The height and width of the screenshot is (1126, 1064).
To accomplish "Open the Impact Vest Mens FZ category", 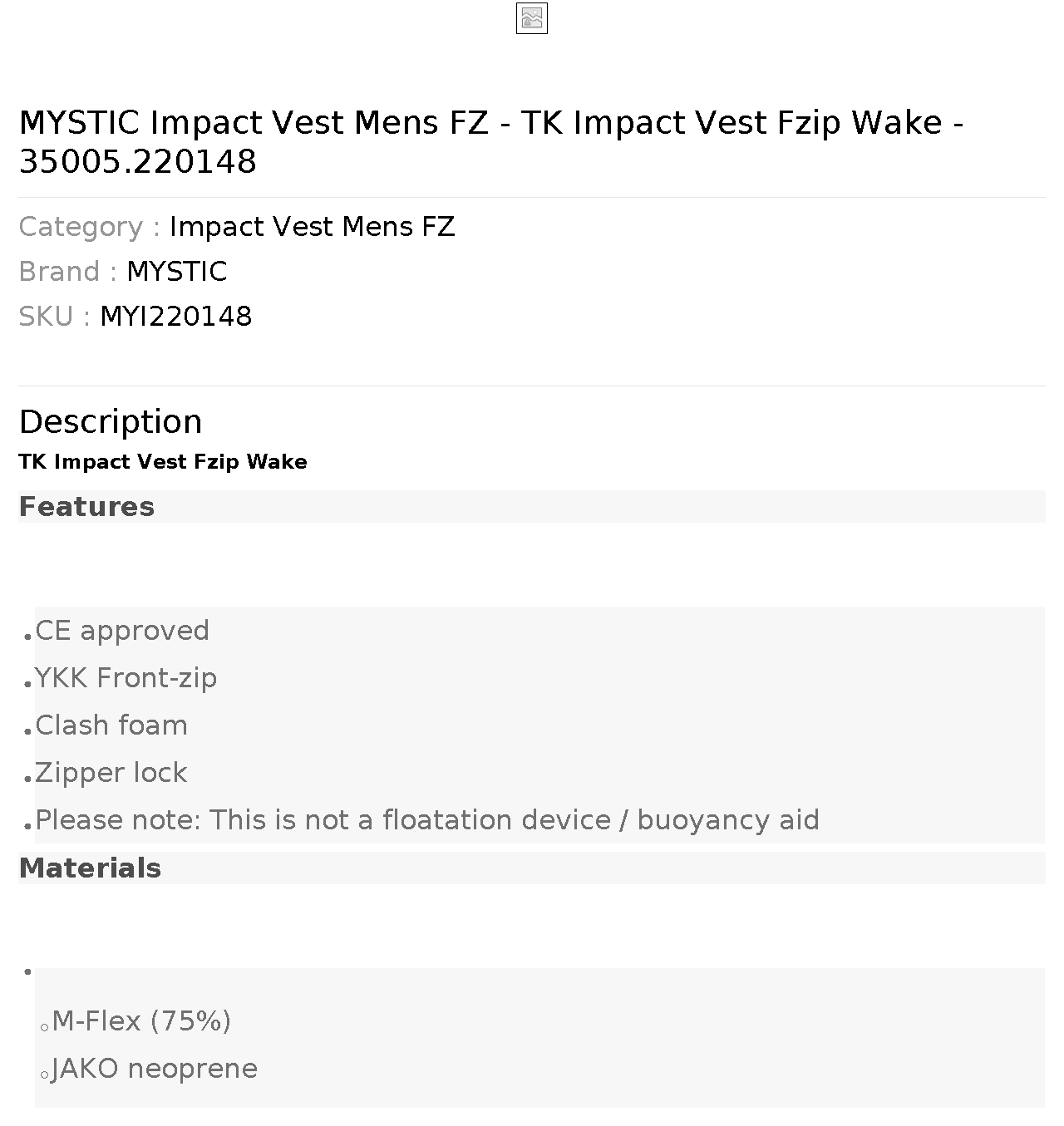I will point(312,227).
